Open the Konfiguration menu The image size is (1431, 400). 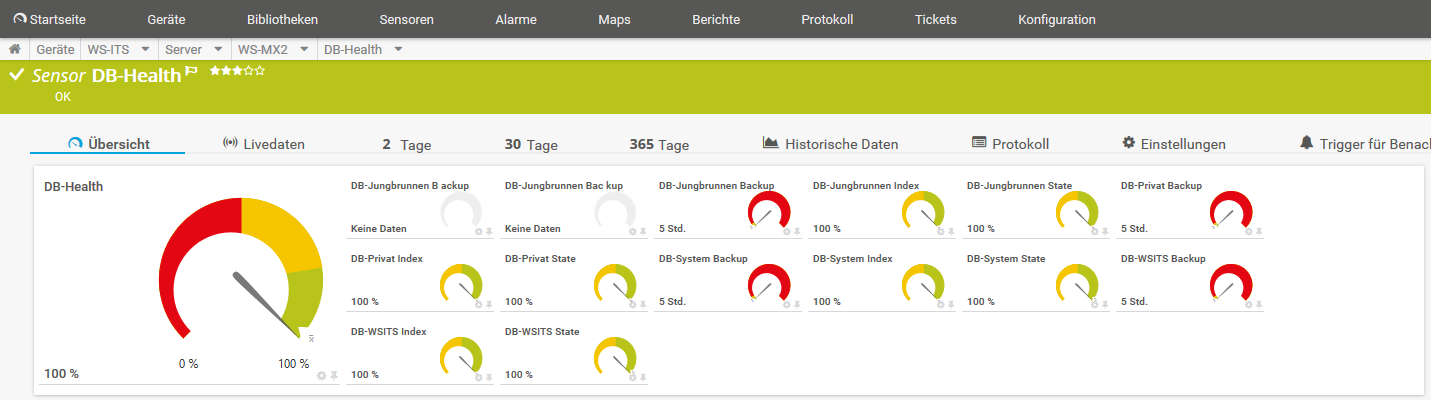tap(1057, 19)
